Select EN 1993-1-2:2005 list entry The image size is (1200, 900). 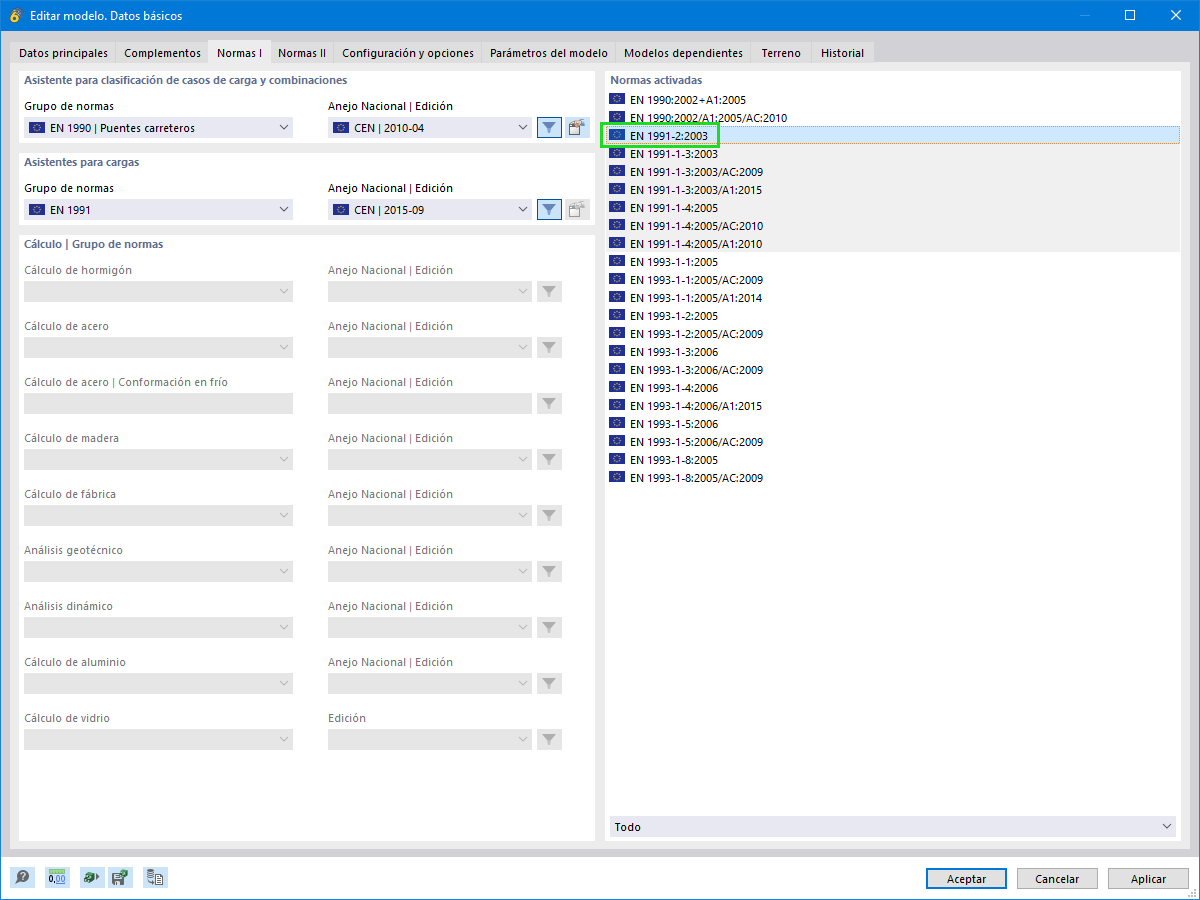coord(893,316)
